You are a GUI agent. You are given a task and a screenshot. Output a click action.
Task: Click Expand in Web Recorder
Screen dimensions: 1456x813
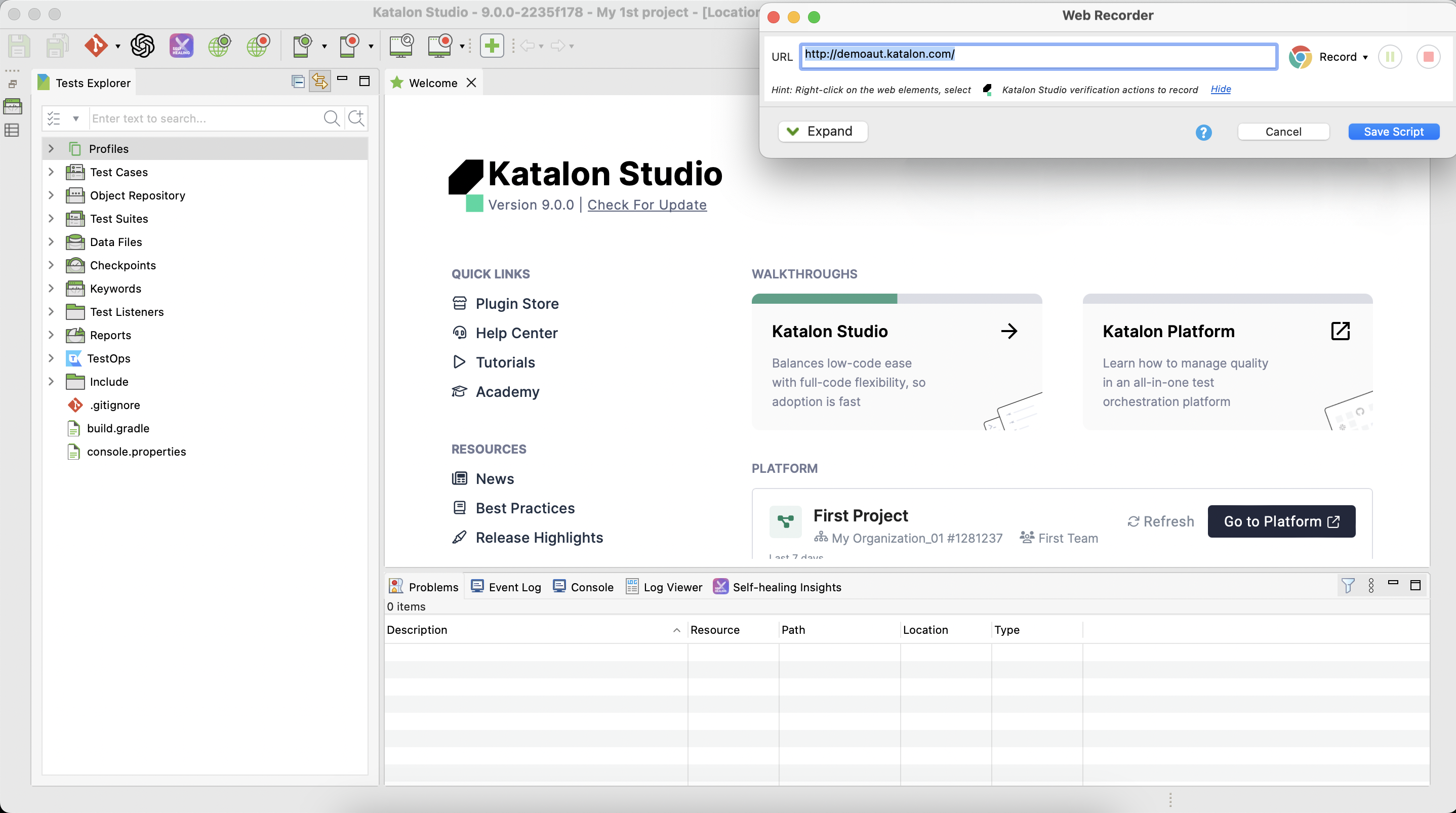pos(822,131)
